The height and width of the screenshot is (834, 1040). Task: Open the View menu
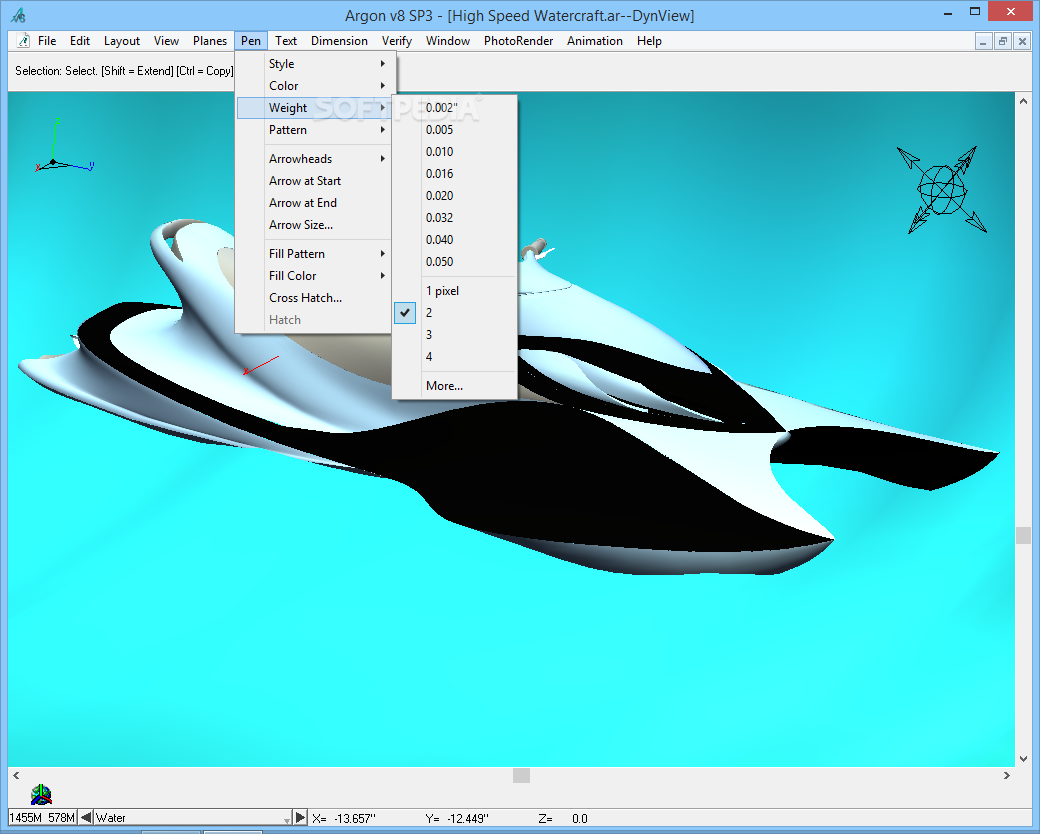[x=166, y=40]
